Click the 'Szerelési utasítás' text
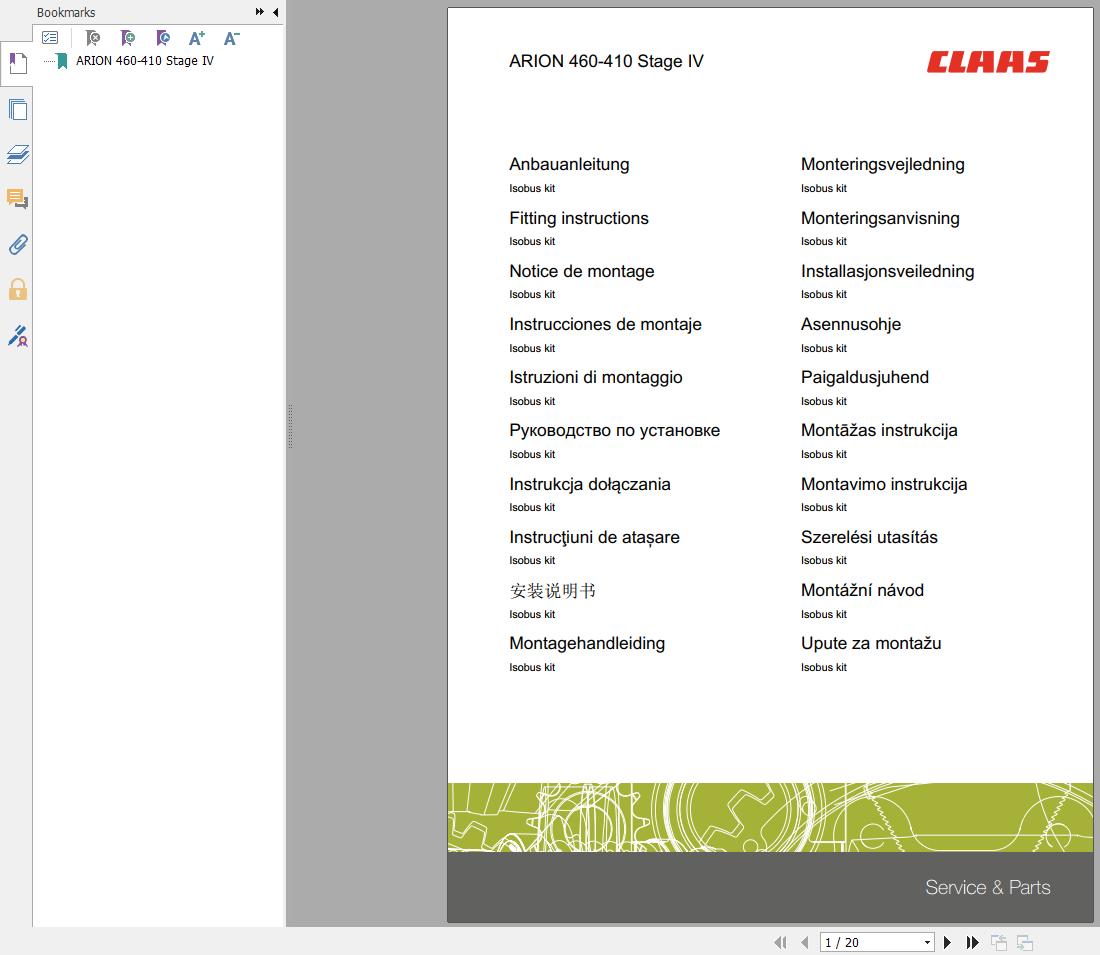 pyautogui.click(x=869, y=537)
